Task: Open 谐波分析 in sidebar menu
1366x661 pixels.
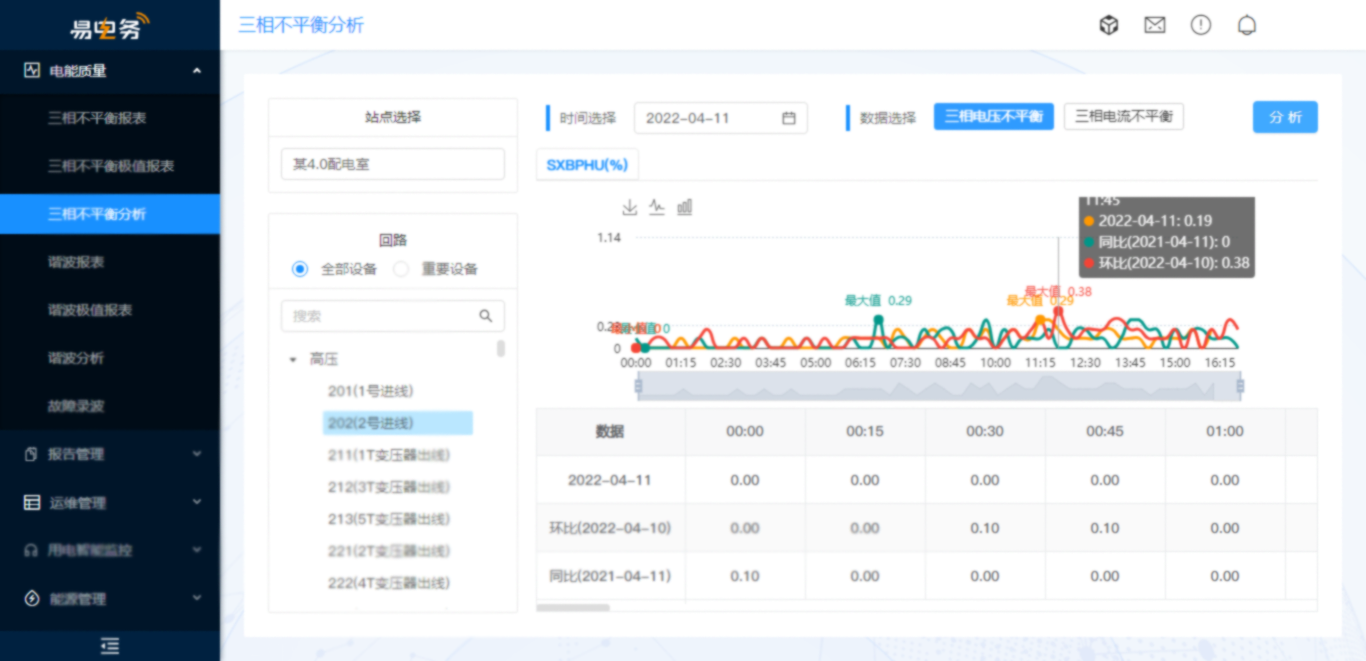Action: [76, 358]
